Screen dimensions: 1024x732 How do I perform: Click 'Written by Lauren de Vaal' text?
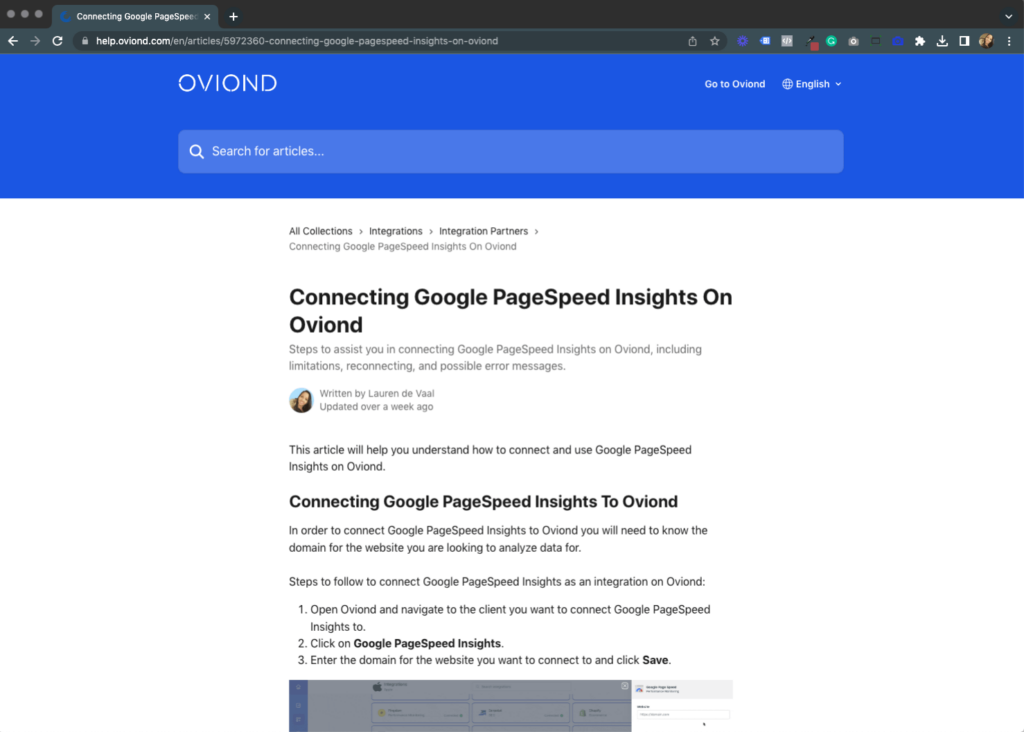(x=377, y=393)
